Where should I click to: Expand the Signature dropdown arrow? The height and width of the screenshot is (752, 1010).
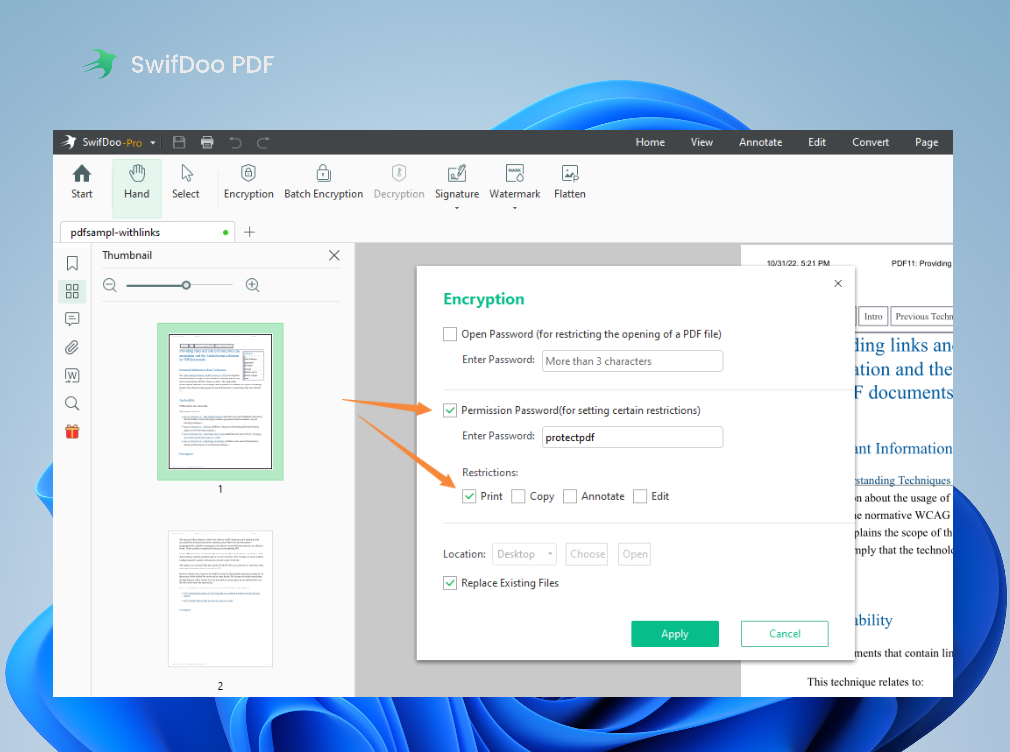point(457,208)
